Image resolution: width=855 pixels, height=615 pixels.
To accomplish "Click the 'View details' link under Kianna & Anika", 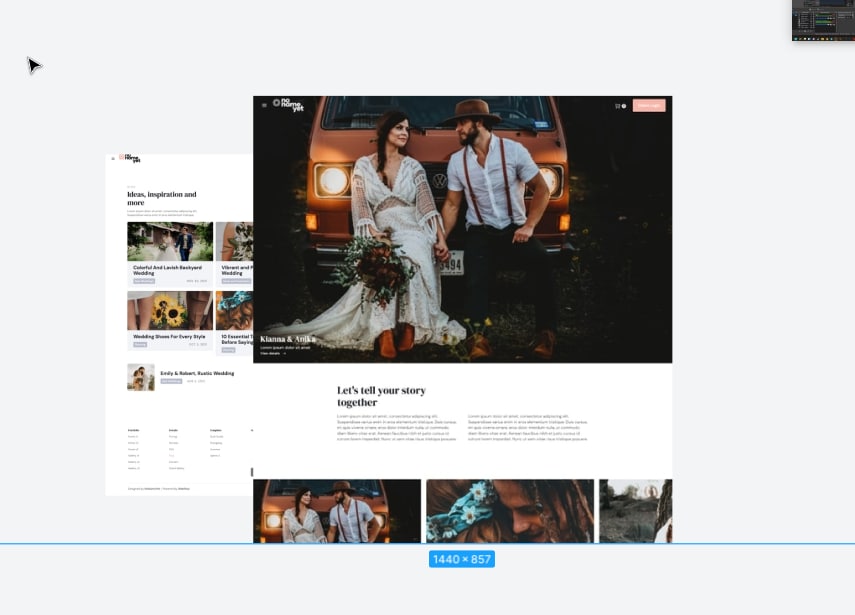I will (272, 354).
